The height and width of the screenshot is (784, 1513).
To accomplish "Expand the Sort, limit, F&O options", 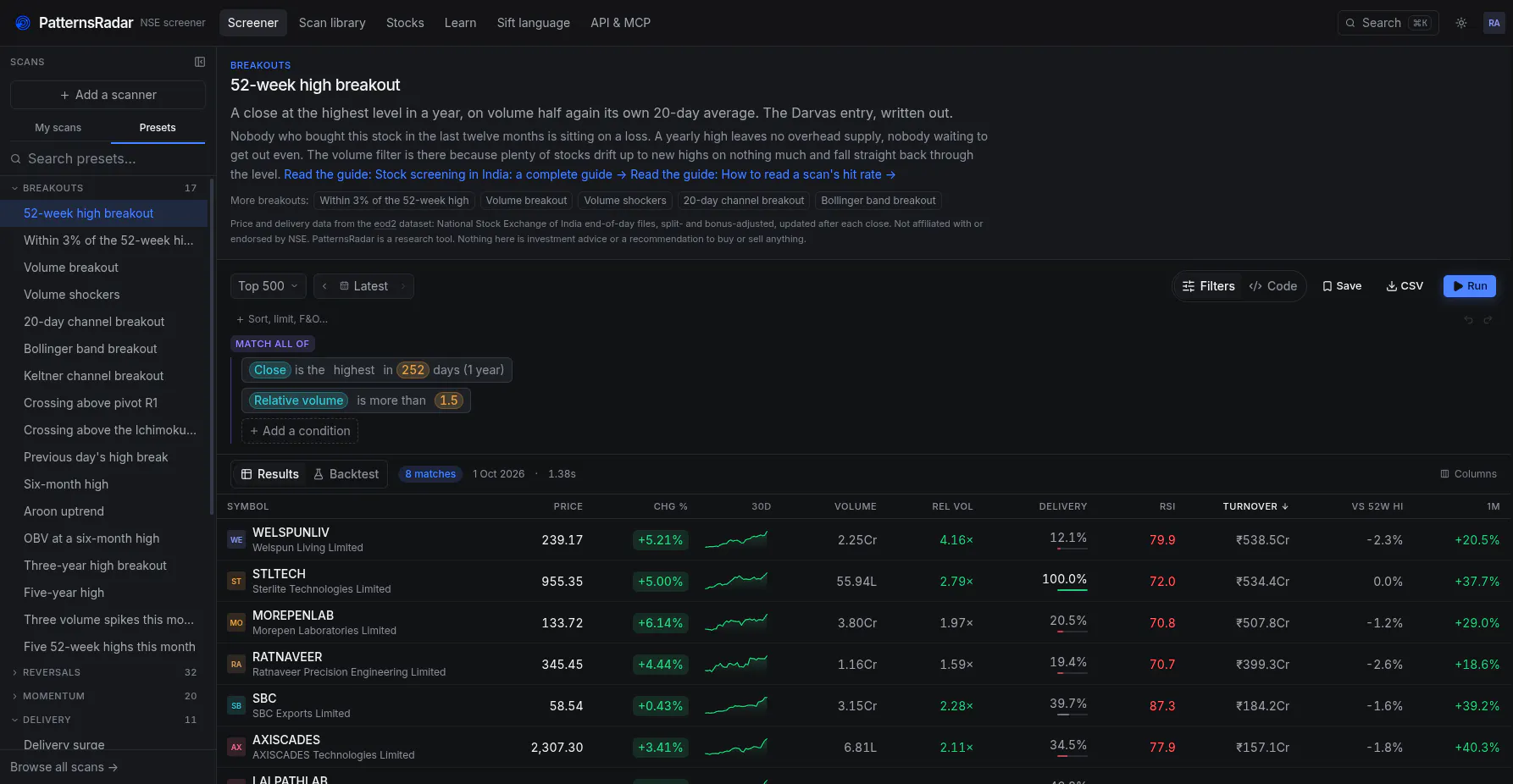I will [x=282, y=319].
